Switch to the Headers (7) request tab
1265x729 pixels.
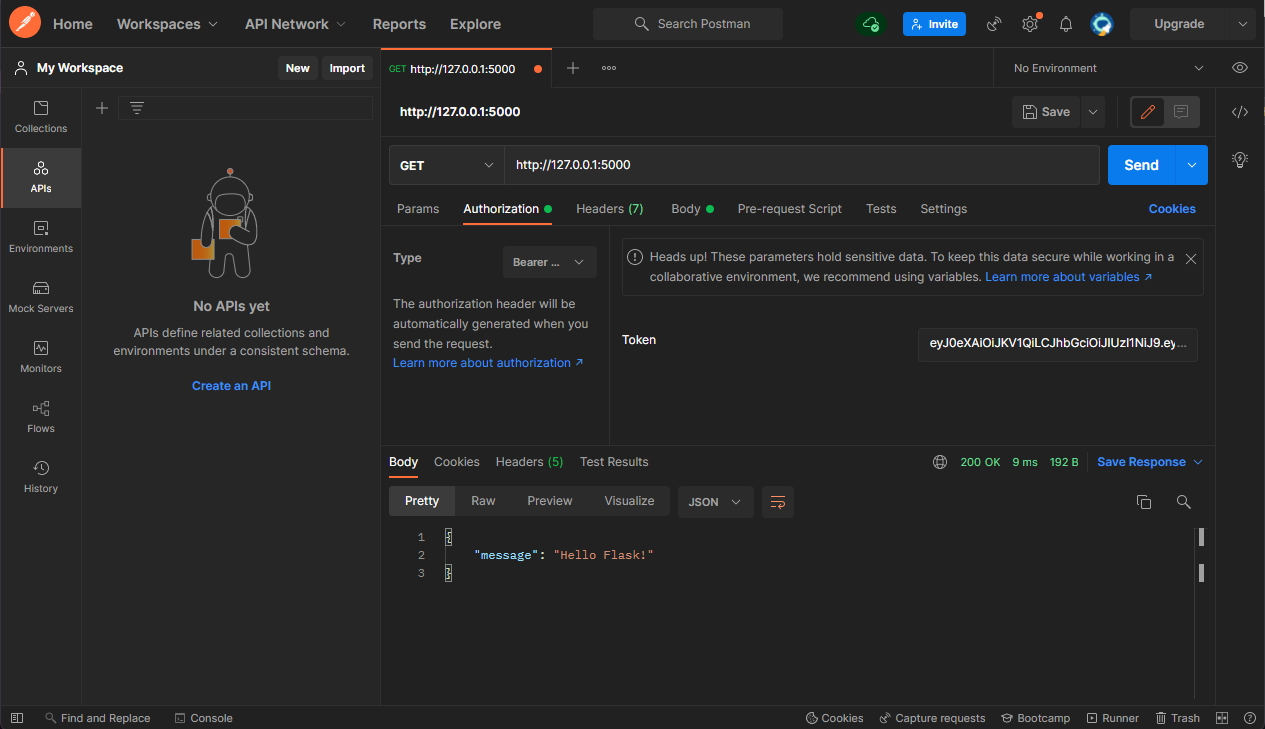click(x=609, y=209)
